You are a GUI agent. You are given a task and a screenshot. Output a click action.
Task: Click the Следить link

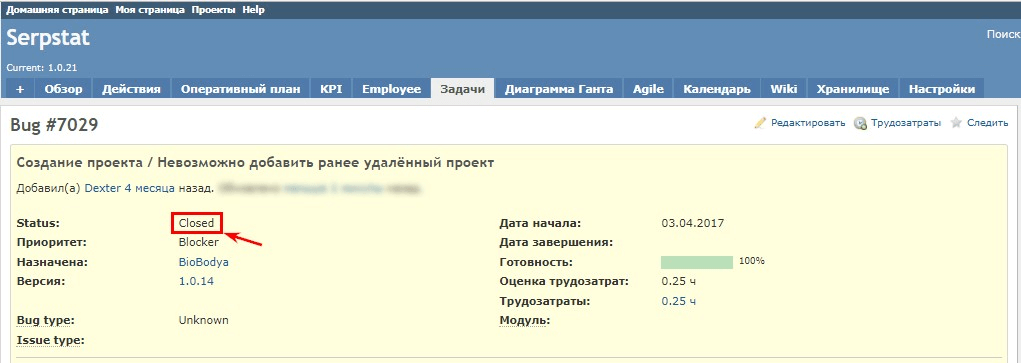(987, 123)
